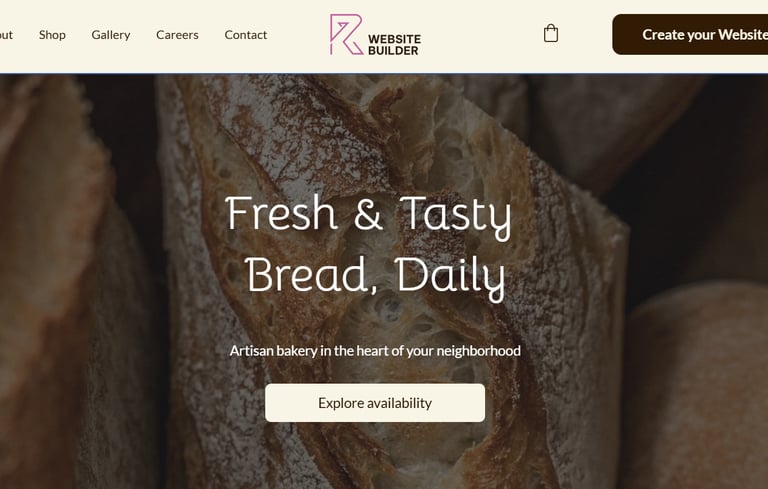Click the ampersand in the hero heading
Screen dimensions: 768x489
click(368, 215)
